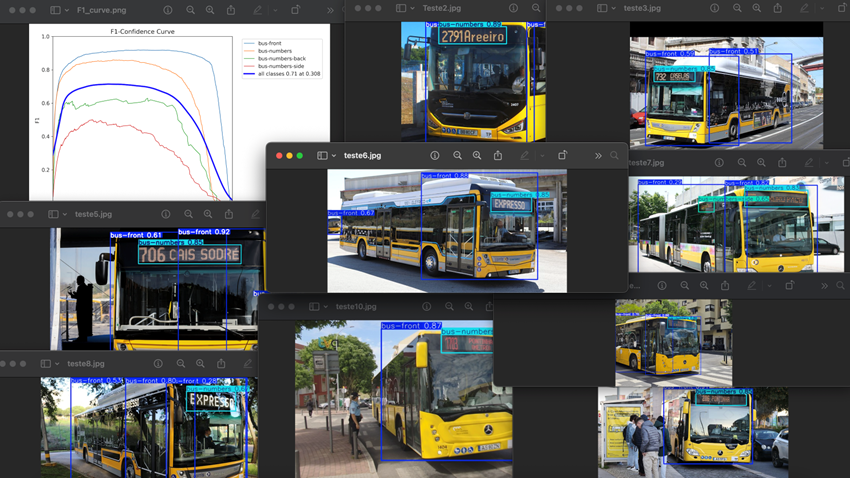
Task: Zoom out in teste6.jpg window
Action: coord(458,156)
